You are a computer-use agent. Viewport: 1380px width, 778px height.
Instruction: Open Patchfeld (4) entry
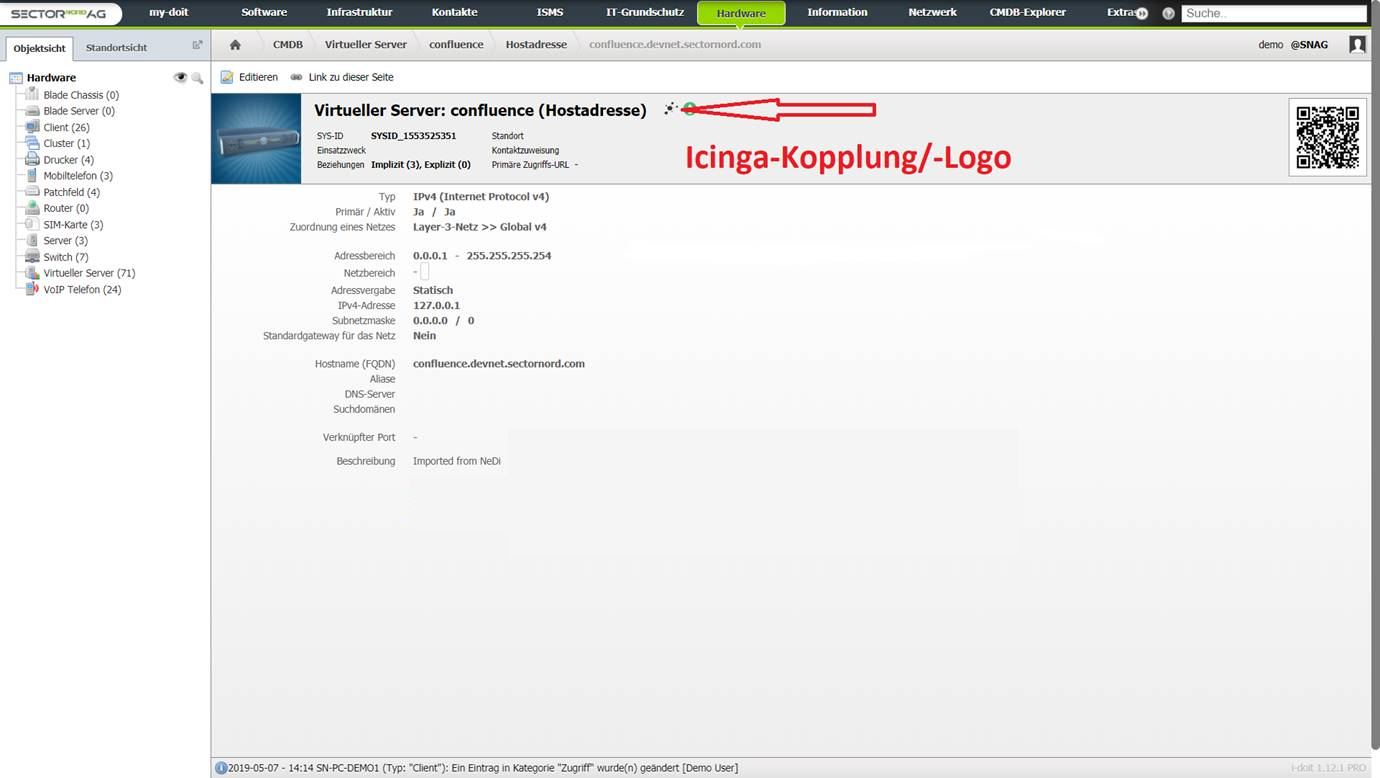pos(71,192)
